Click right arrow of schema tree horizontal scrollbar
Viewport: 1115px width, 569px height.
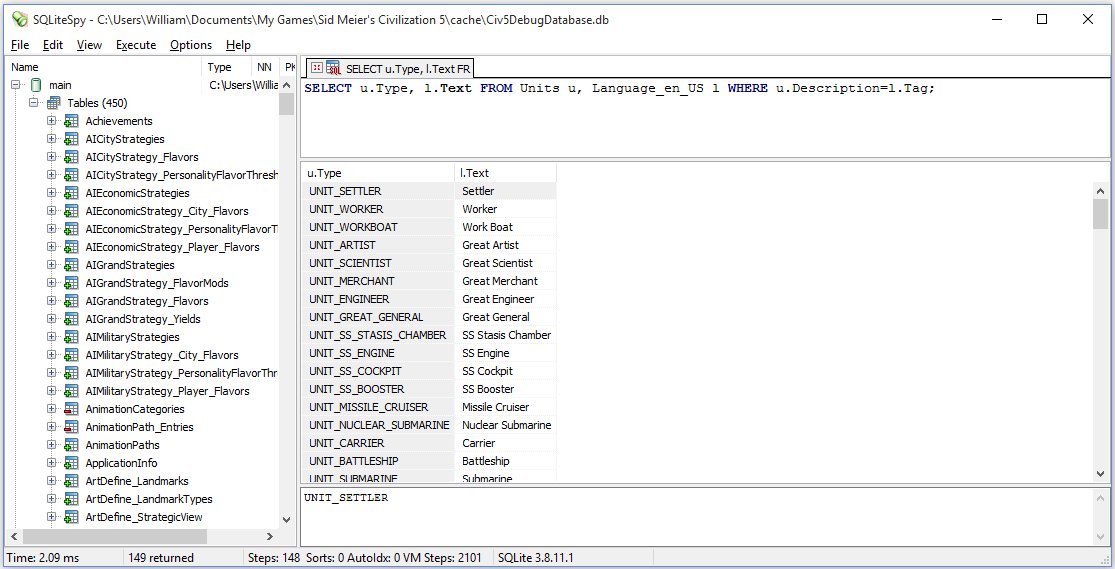click(x=270, y=536)
